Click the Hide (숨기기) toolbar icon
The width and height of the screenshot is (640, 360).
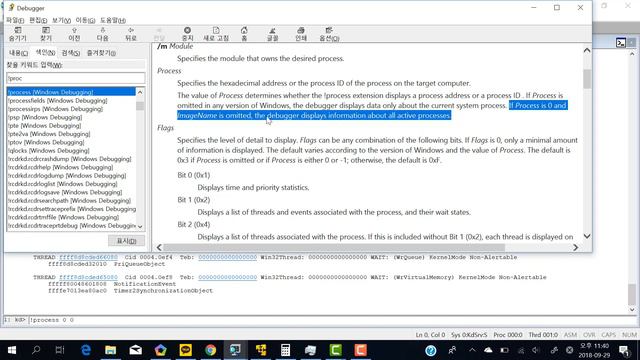18,34
